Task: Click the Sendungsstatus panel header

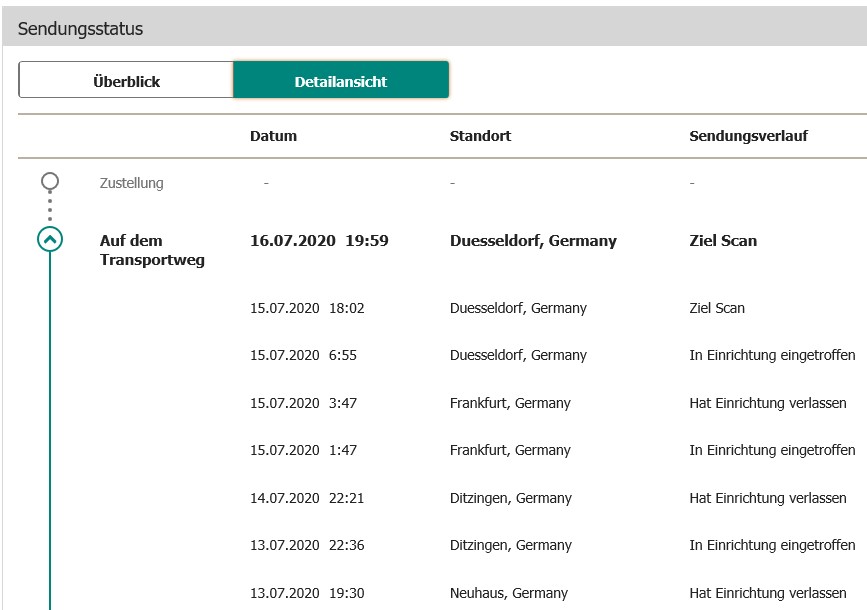Action: coord(80,29)
